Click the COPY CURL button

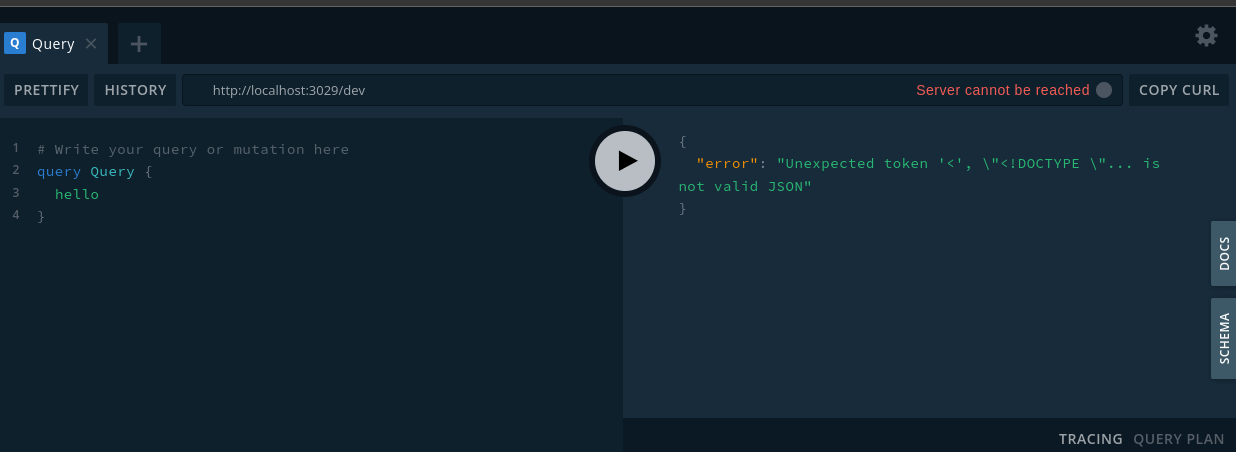[x=1179, y=90]
